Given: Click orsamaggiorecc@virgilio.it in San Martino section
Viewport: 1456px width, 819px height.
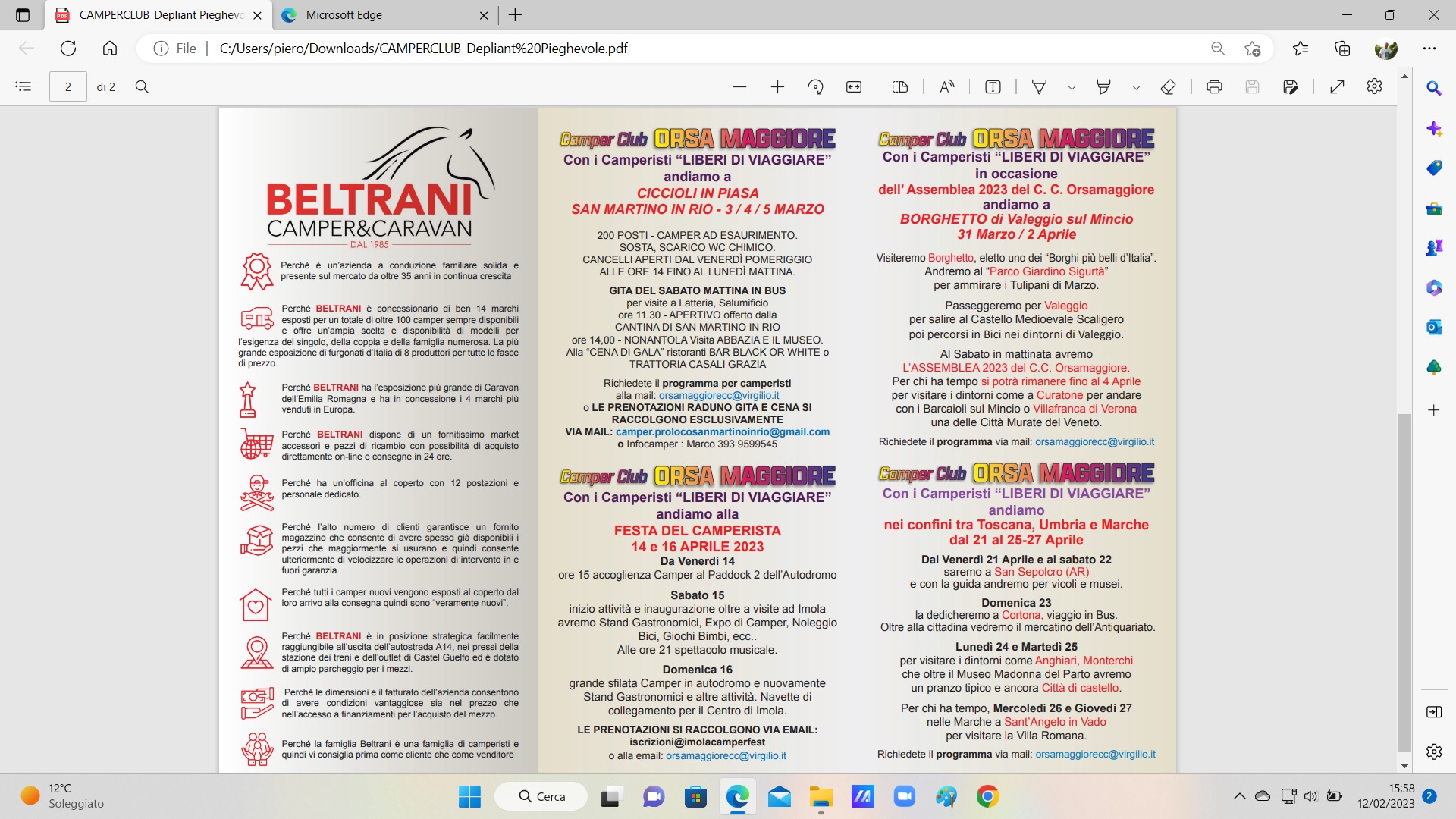Looking at the screenshot, I should pos(719,395).
